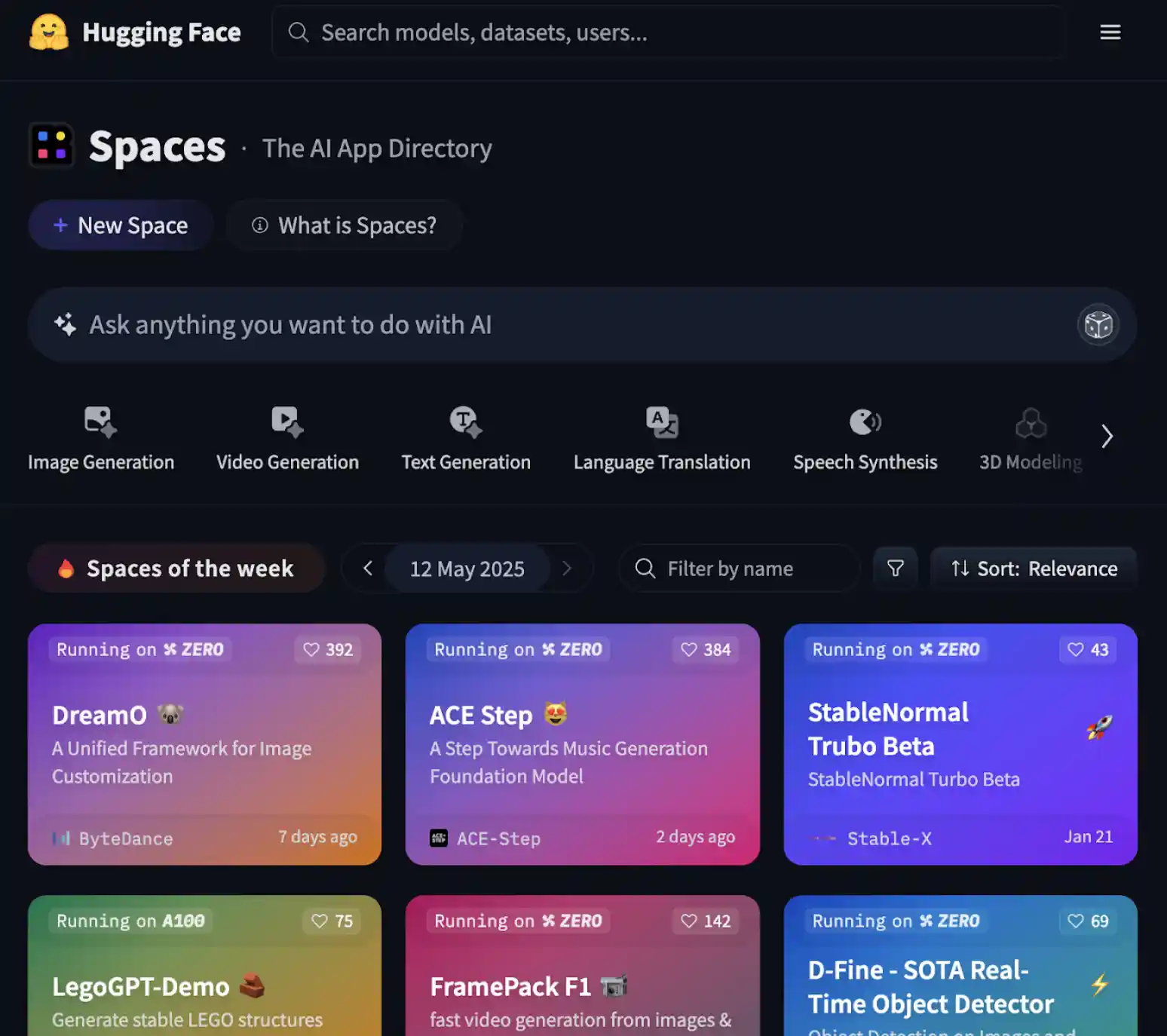The width and height of the screenshot is (1167, 1036).
Task: Click the Text Generation label
Action: 466,462
